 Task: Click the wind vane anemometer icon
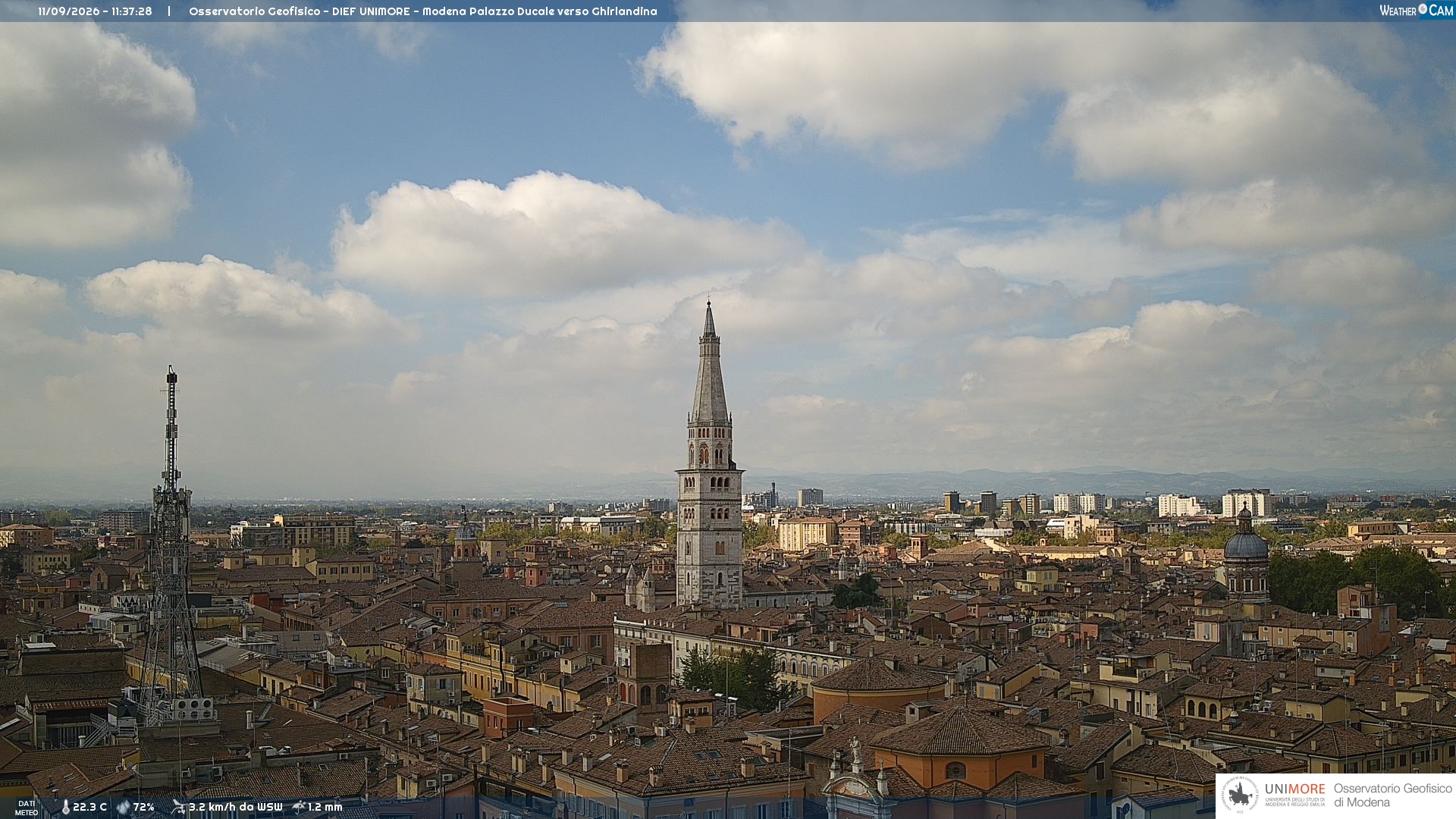(x=178, y=807)
